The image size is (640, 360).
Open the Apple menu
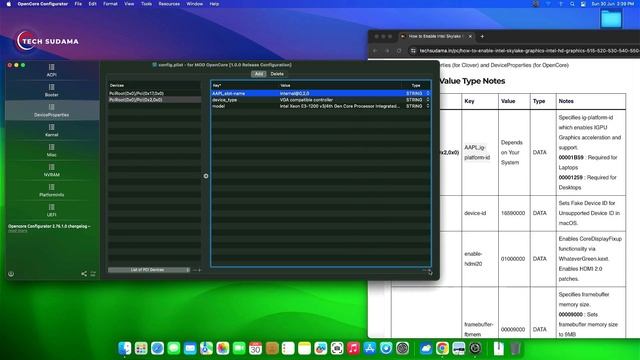(x=9, y=4)
